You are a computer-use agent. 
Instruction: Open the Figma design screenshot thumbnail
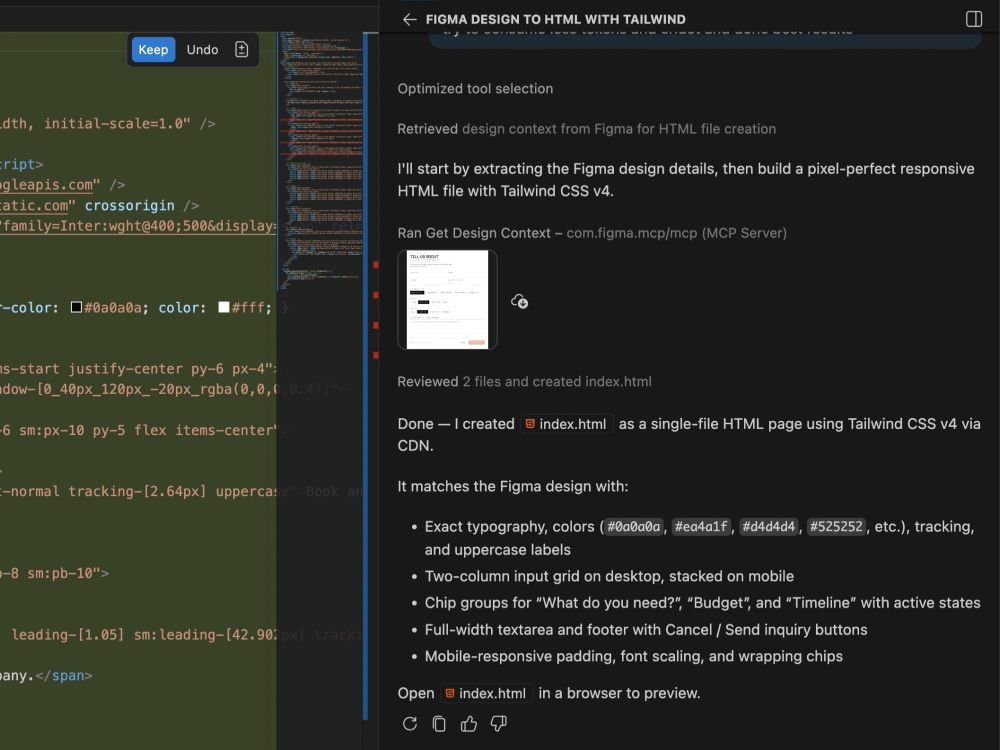[447, 300]
